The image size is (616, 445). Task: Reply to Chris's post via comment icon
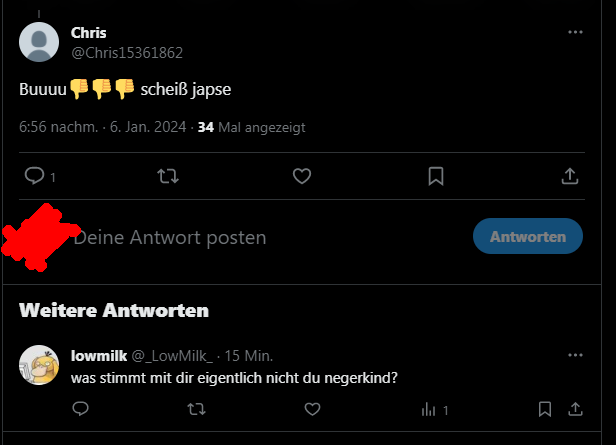pos(34,176)
